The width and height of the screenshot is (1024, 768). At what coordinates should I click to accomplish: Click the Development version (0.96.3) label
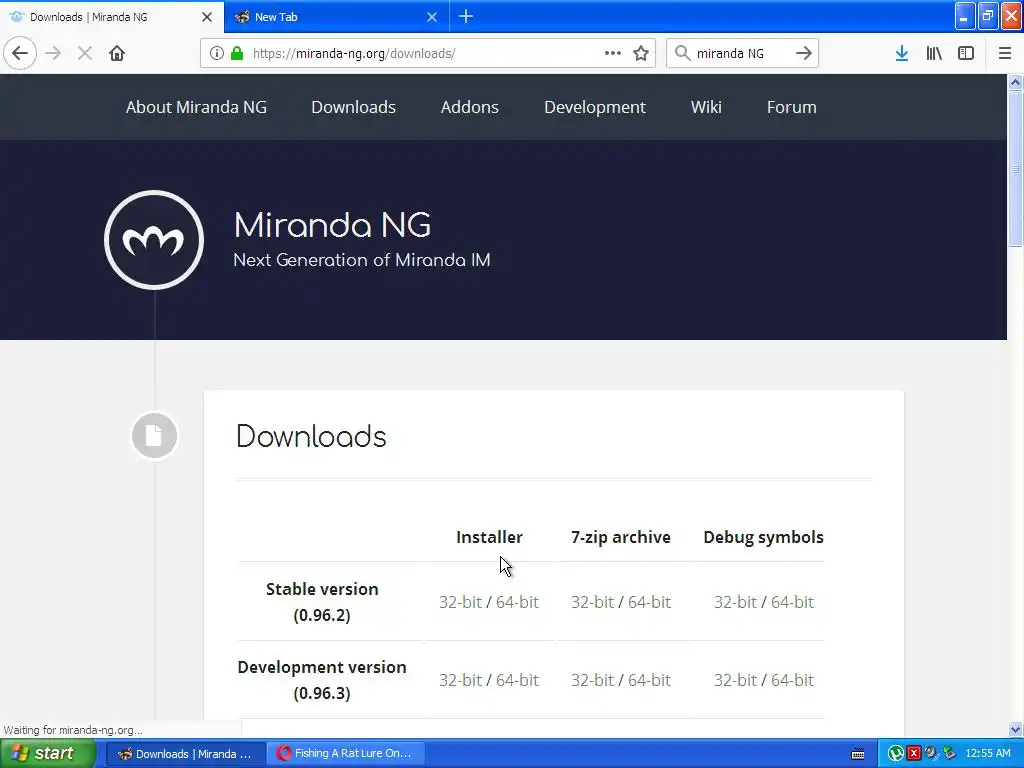pyautogui.click(x=322, y=680)
